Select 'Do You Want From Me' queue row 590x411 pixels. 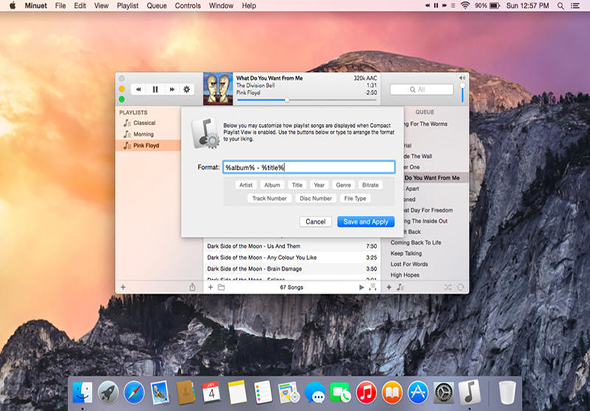[x=436, y=178]
